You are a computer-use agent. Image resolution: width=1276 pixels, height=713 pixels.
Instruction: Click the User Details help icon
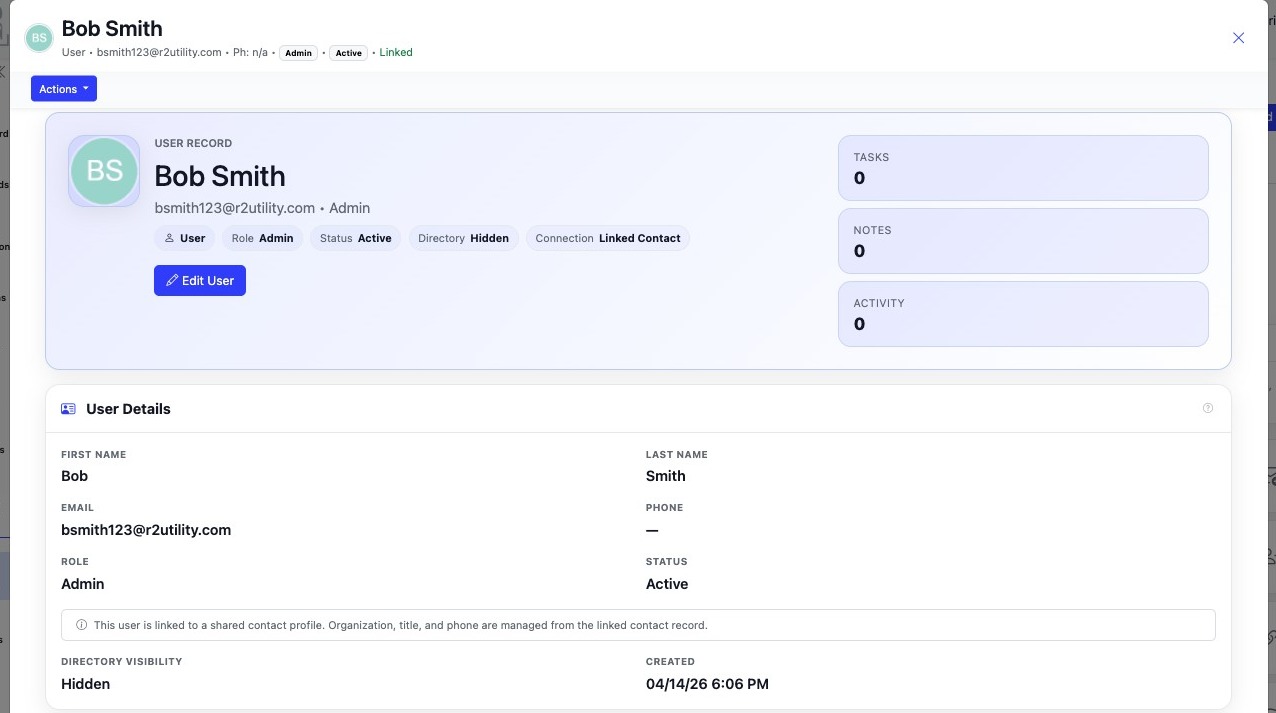[1208, 408]
